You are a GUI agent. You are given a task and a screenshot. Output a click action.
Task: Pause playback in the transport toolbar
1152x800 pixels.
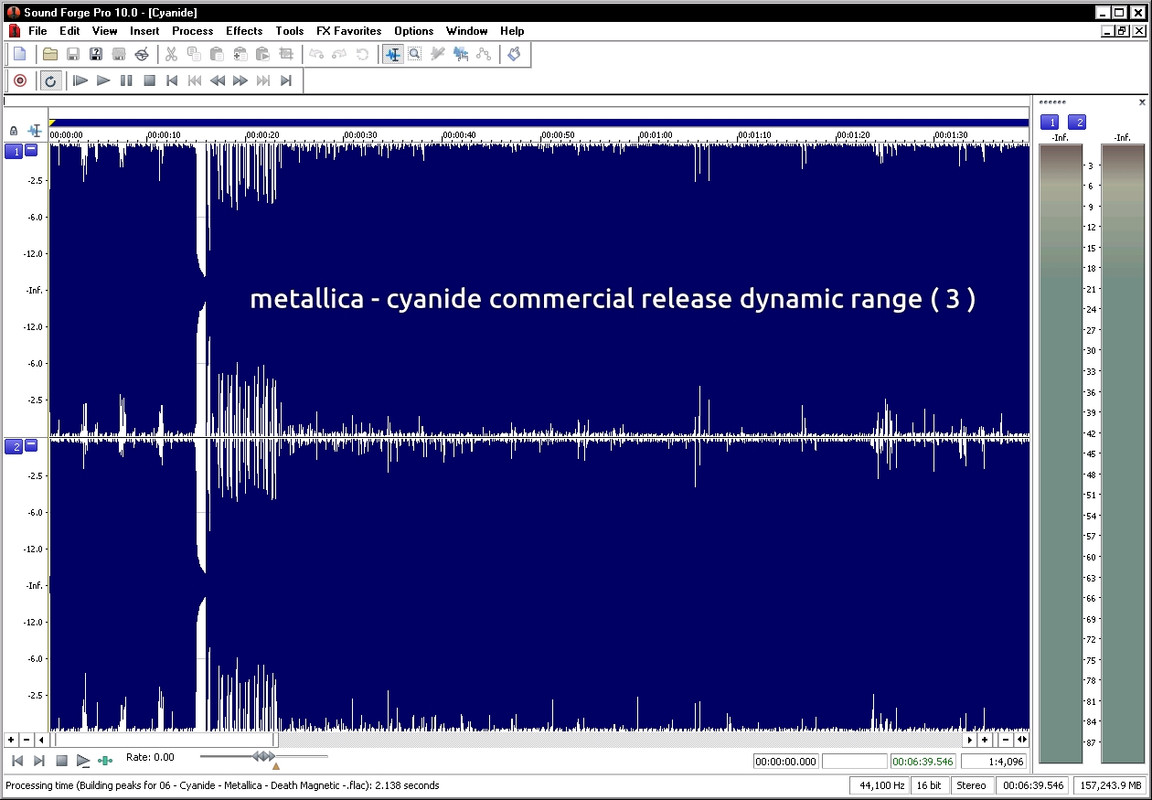tap(126, 81)
